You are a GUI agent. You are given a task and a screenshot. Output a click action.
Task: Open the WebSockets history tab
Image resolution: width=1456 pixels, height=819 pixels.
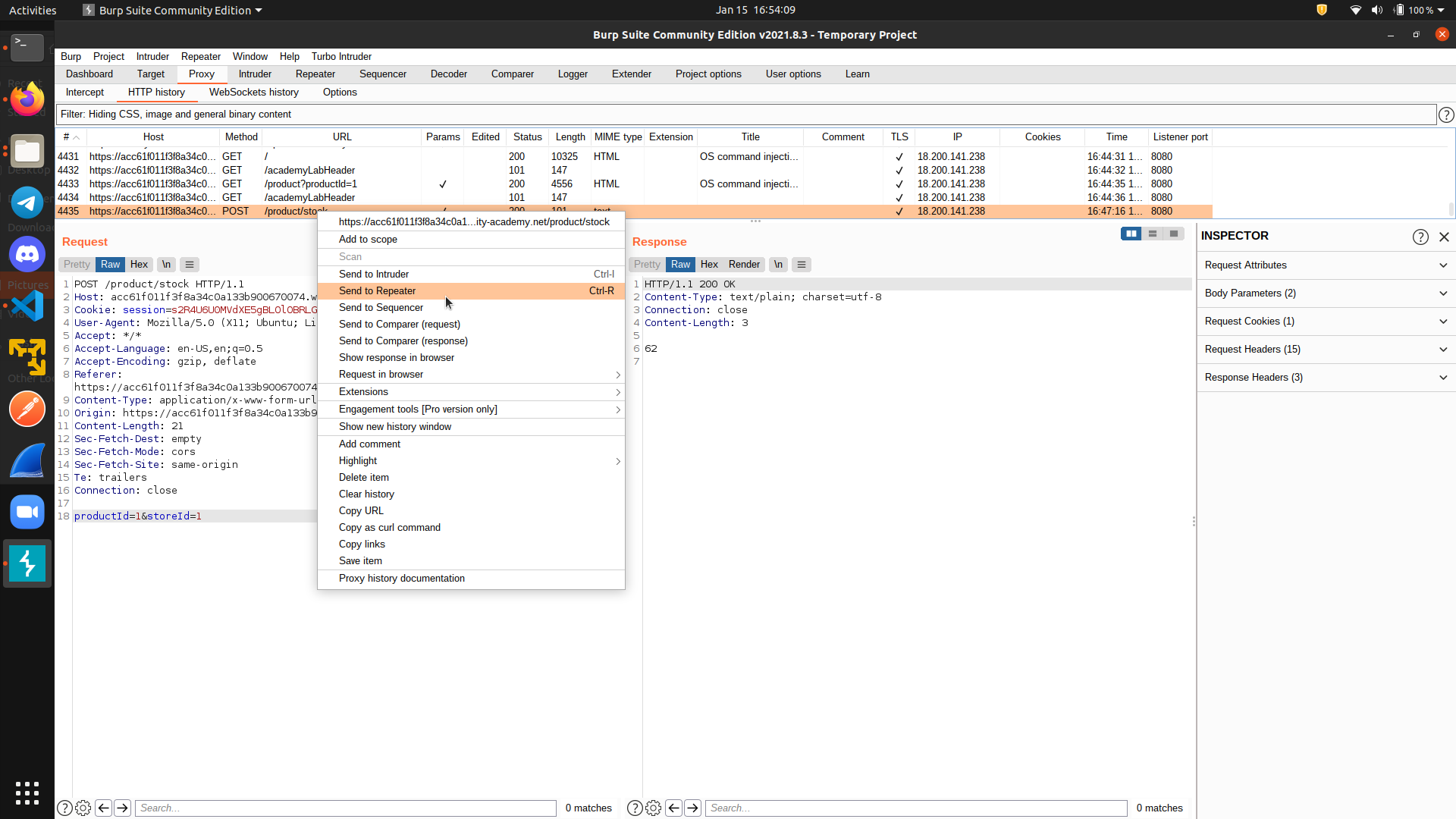point(253,93)
